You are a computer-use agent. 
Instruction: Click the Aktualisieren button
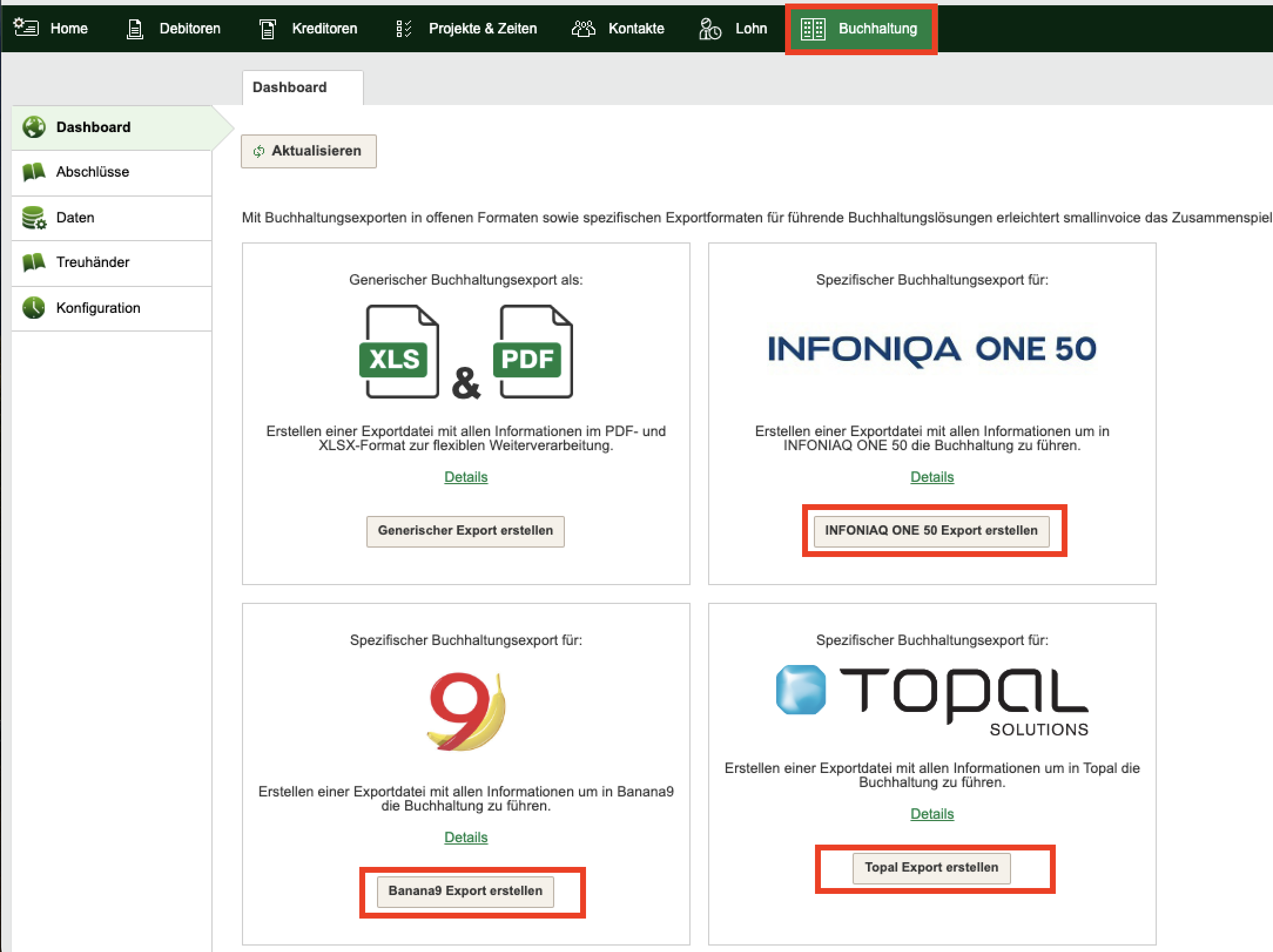(308, 151)
